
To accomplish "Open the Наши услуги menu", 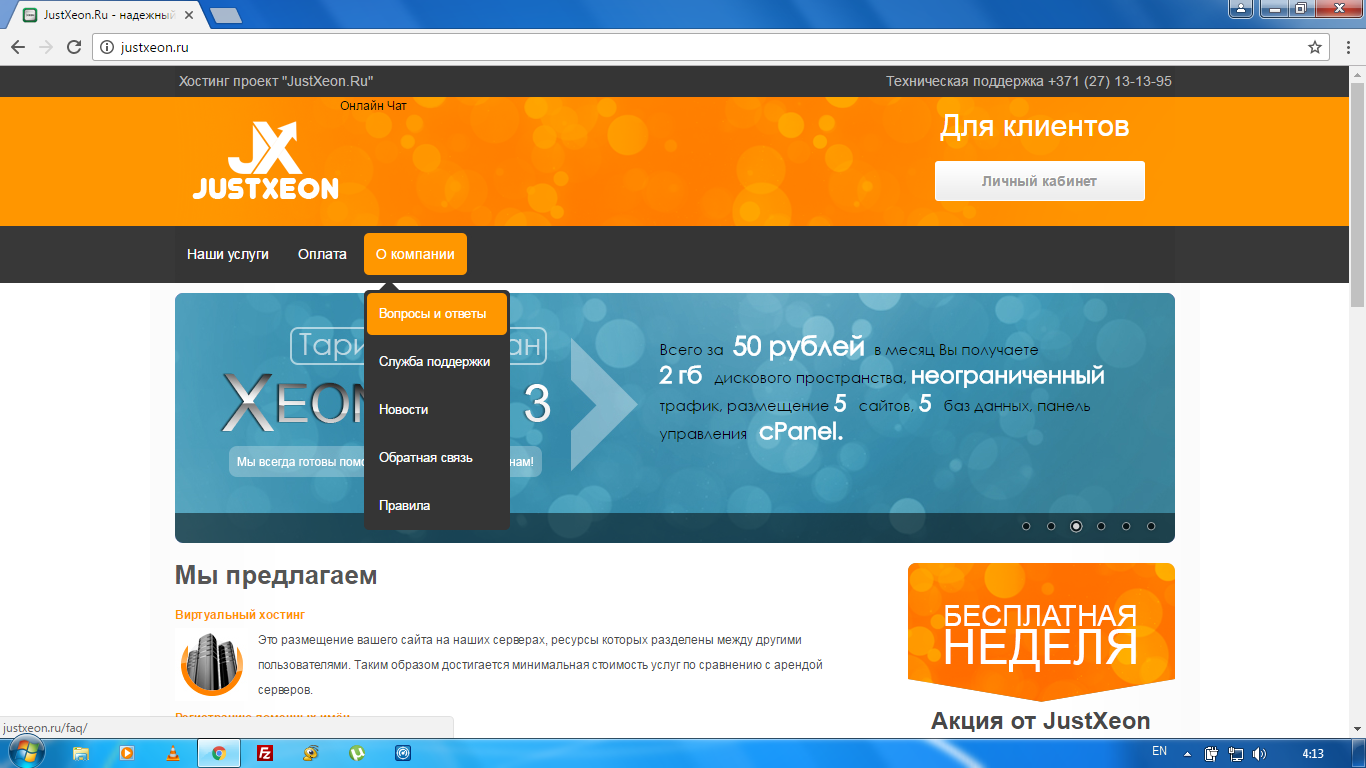I will coord(228,254).
